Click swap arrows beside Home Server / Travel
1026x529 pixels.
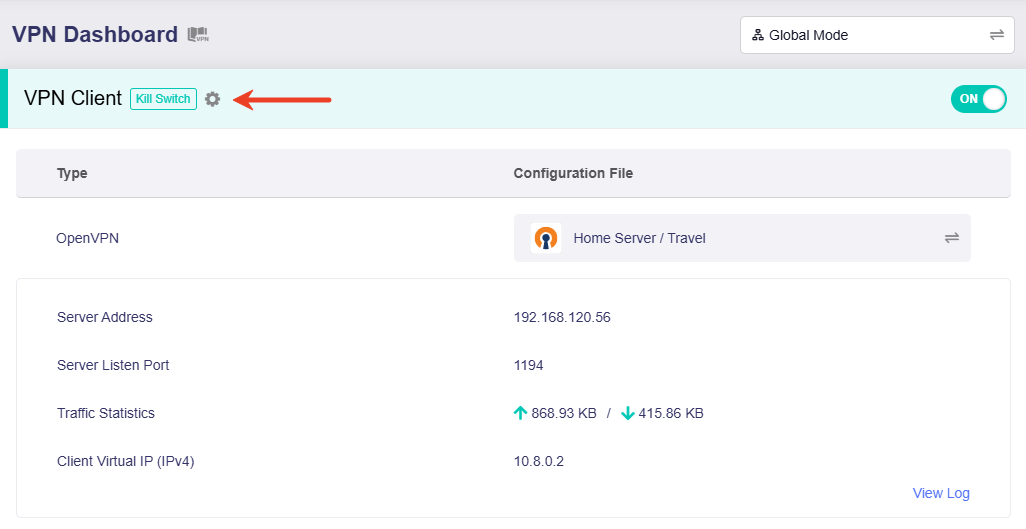pos(951,238)
